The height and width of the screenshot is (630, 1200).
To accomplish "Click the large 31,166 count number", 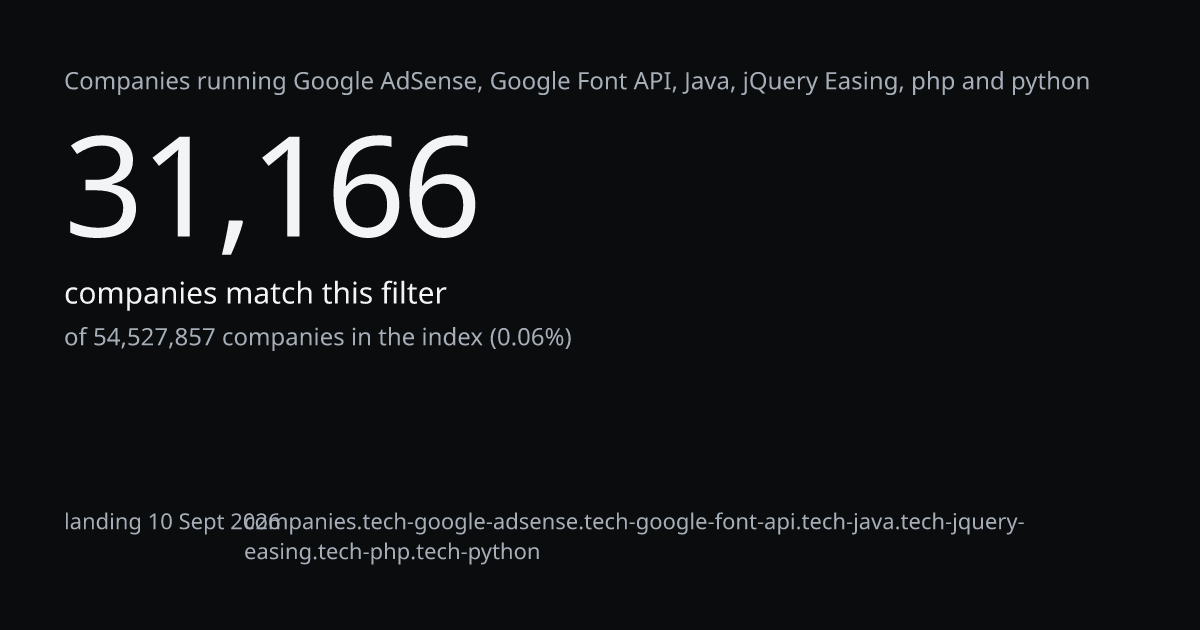I will (x=271, y=189).
